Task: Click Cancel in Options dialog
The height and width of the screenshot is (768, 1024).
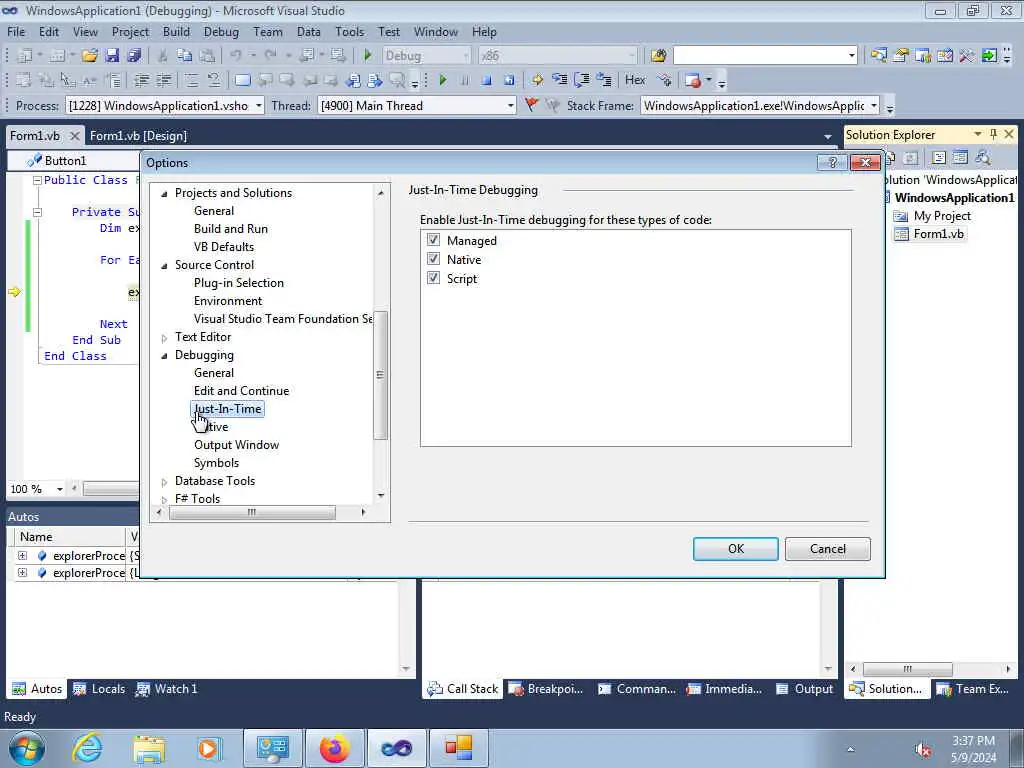Action: click(827, 549)
